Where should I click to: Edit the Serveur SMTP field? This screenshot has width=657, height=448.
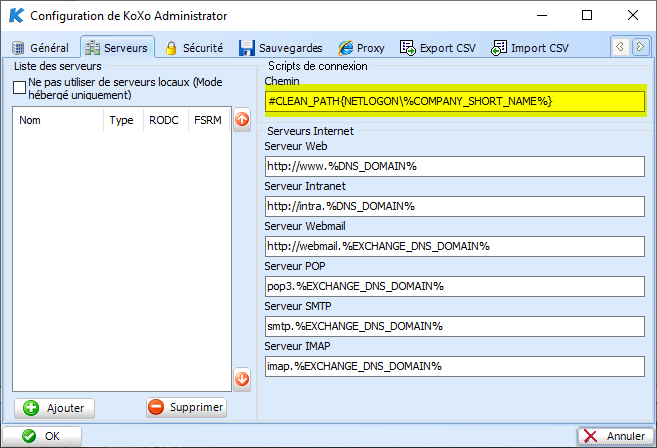click(455, 326)
